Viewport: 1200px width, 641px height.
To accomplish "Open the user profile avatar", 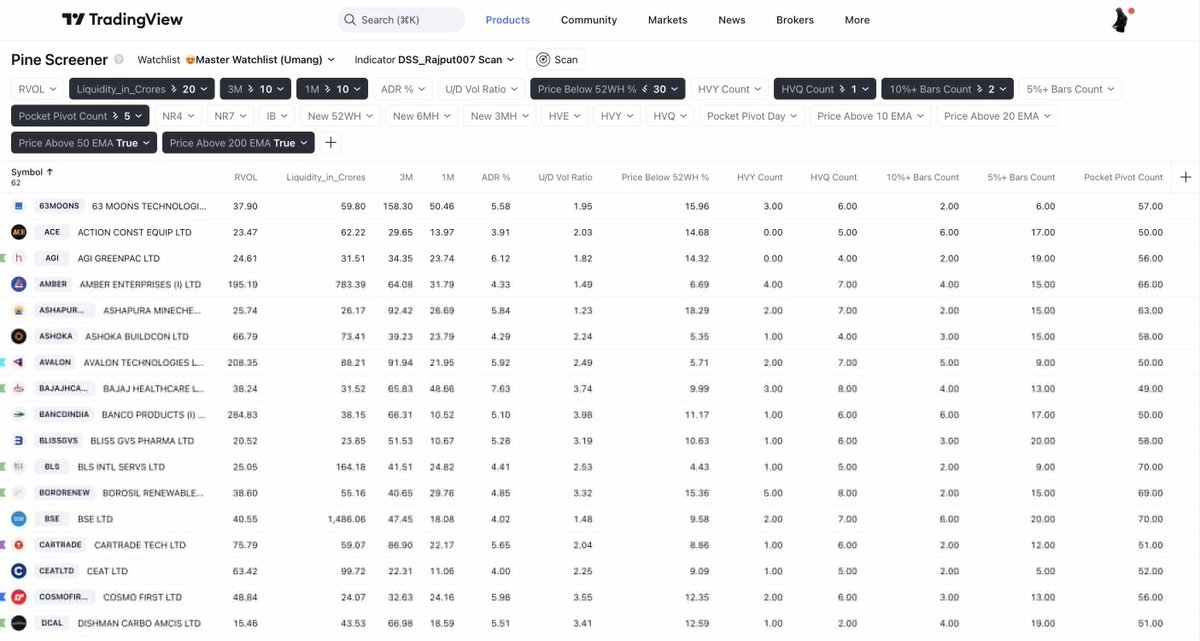I will [x=1122, y=20].
